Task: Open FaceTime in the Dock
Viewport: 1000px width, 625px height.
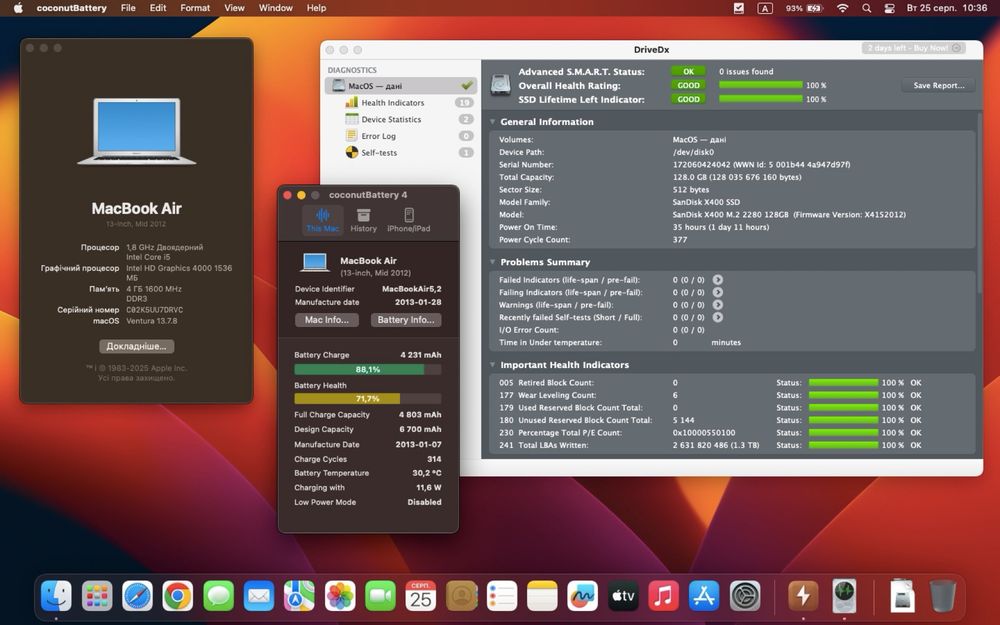Action: [x=380, y=596]
